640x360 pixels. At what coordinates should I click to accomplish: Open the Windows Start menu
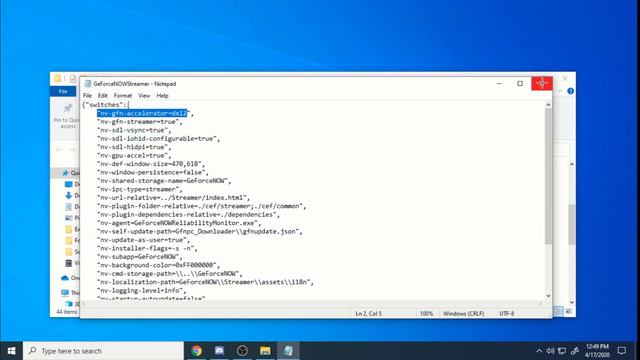pyautogui.click(x=11, y=351)
